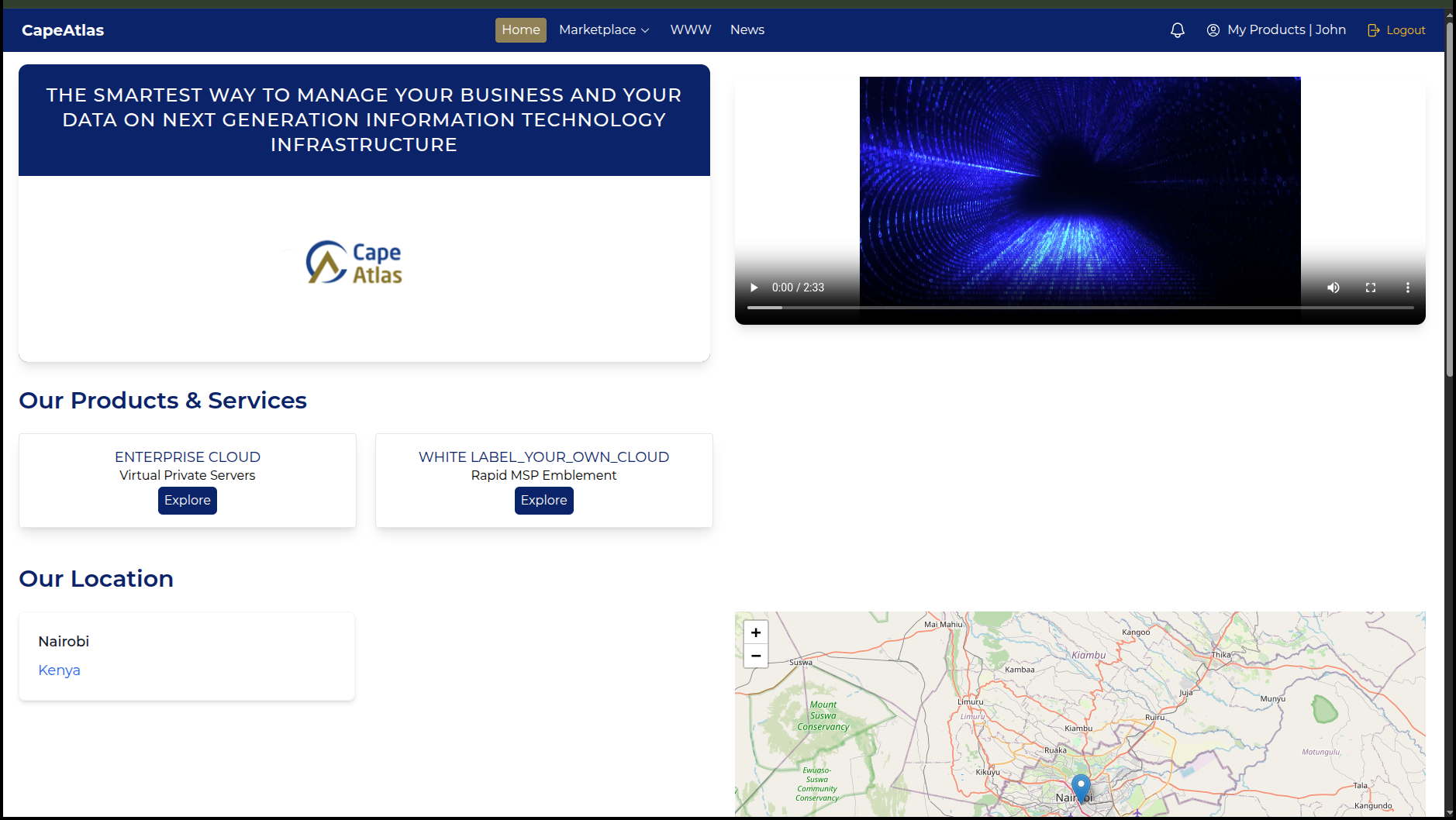The image size is (1456, 820).
Task: Seek on the video progress bar
Action: (x=1080, y=308)
